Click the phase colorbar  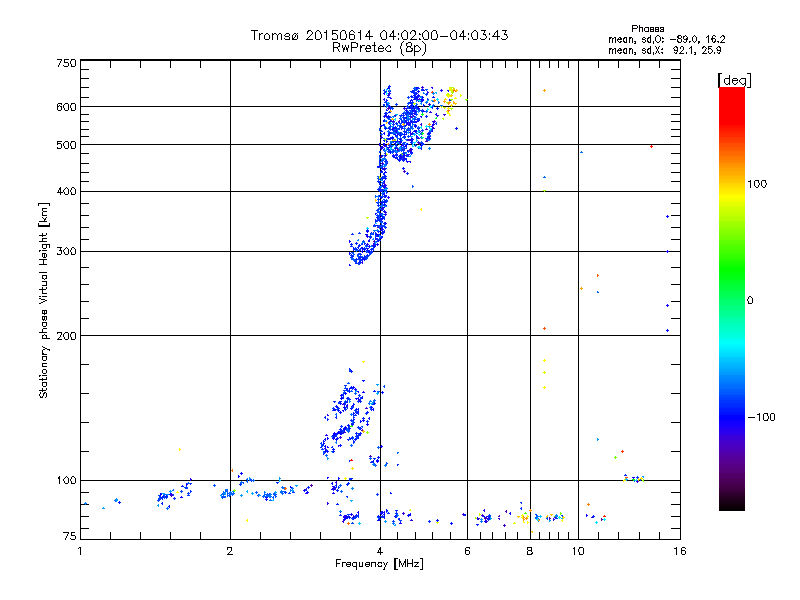pos(732,299)
